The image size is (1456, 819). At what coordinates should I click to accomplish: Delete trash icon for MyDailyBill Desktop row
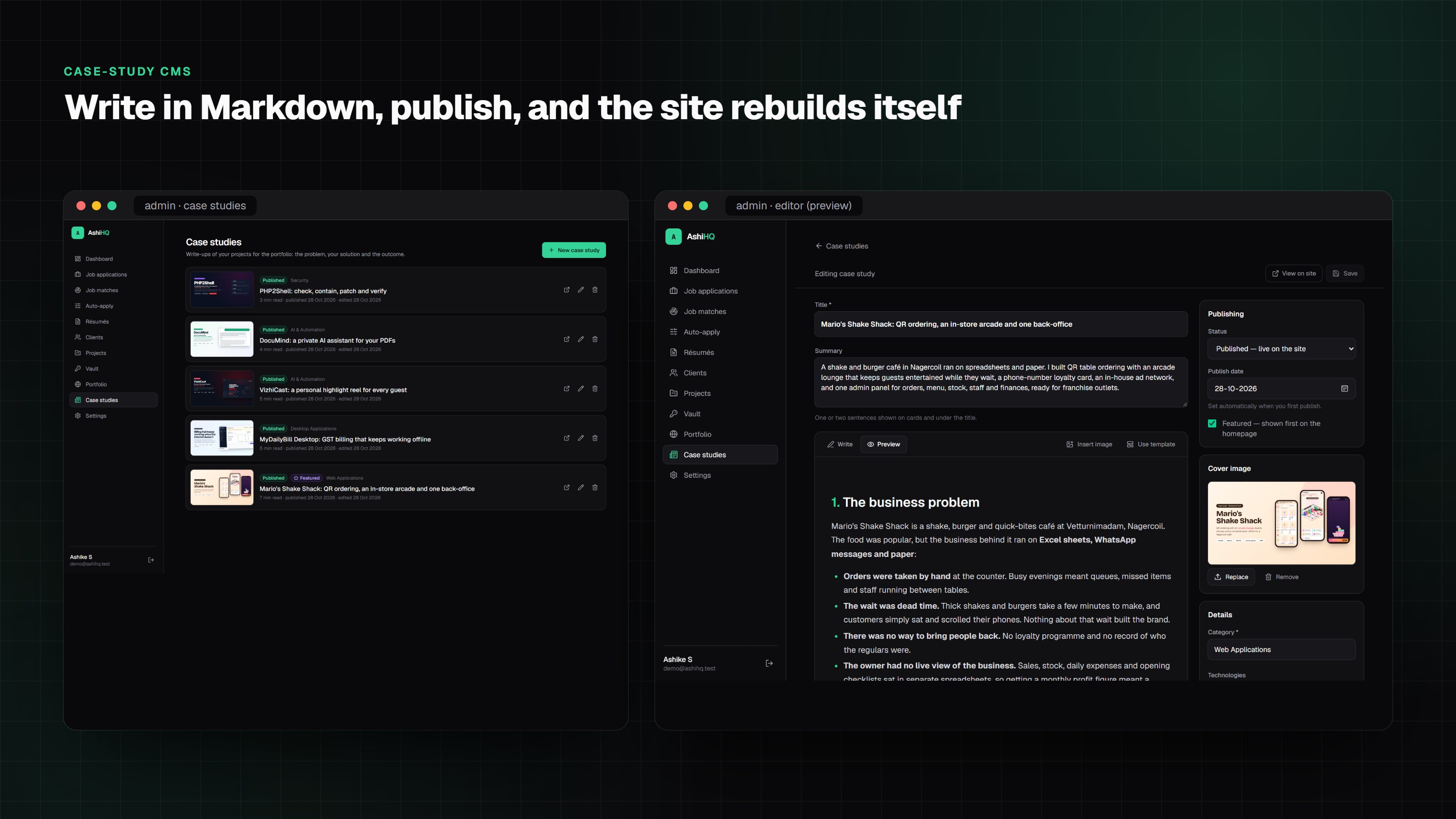[x=595, y=438]
